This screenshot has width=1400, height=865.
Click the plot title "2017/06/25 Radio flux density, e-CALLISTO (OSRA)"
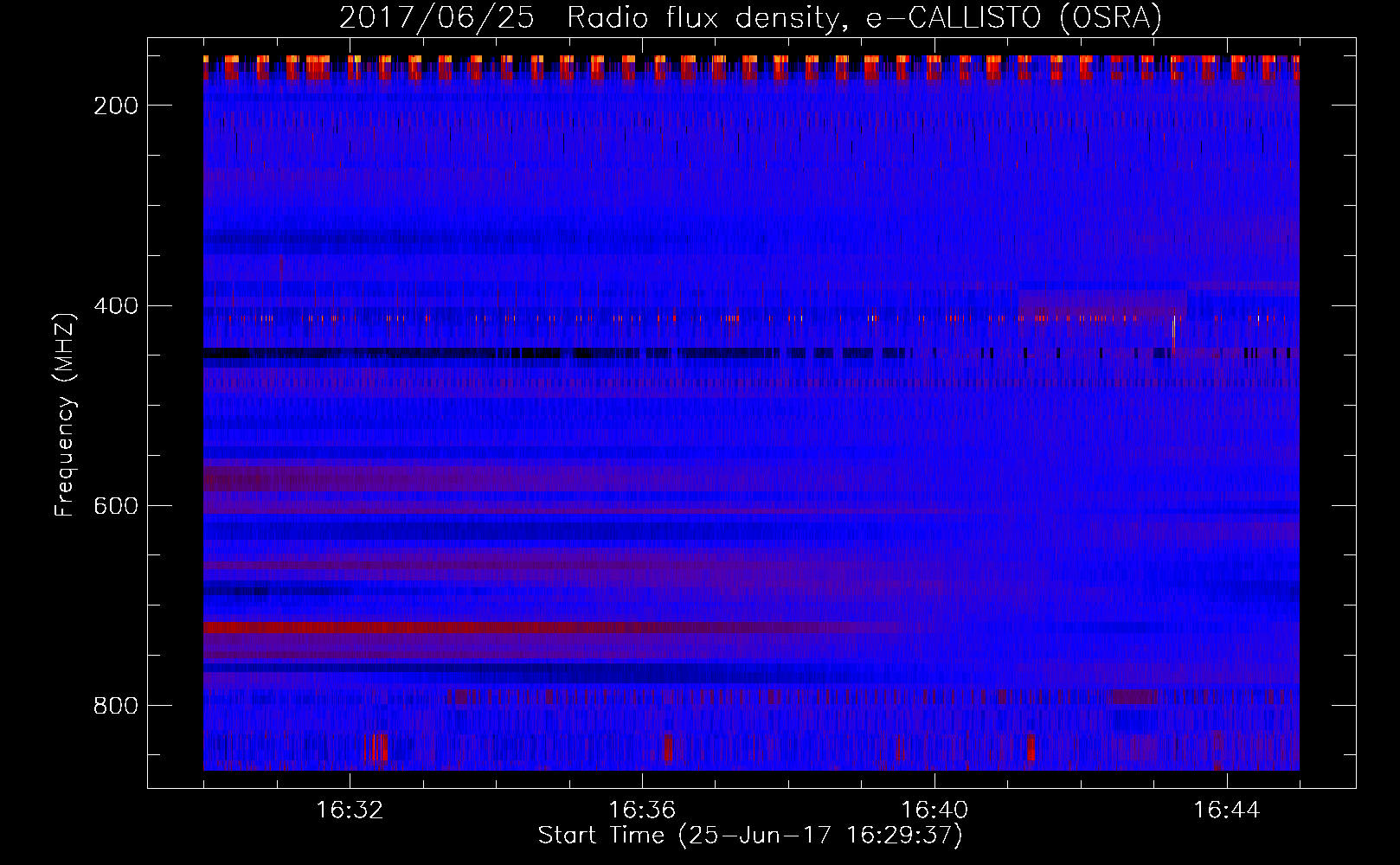point(750,17)
